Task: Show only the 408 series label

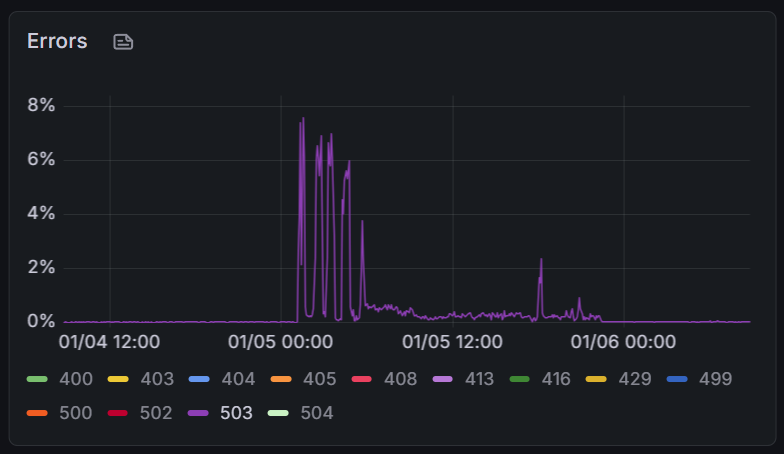Action: point(399,379)
